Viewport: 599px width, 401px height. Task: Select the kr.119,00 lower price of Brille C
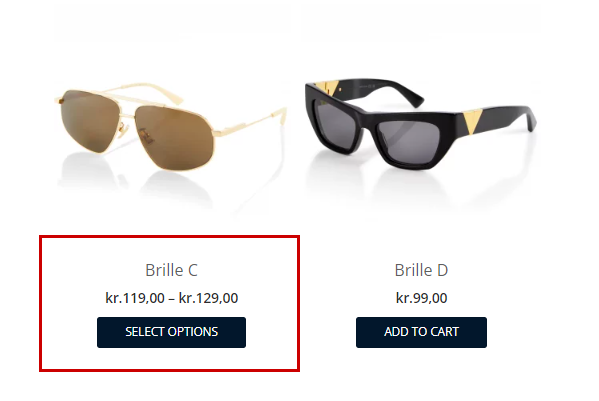(x=135, y=298)
